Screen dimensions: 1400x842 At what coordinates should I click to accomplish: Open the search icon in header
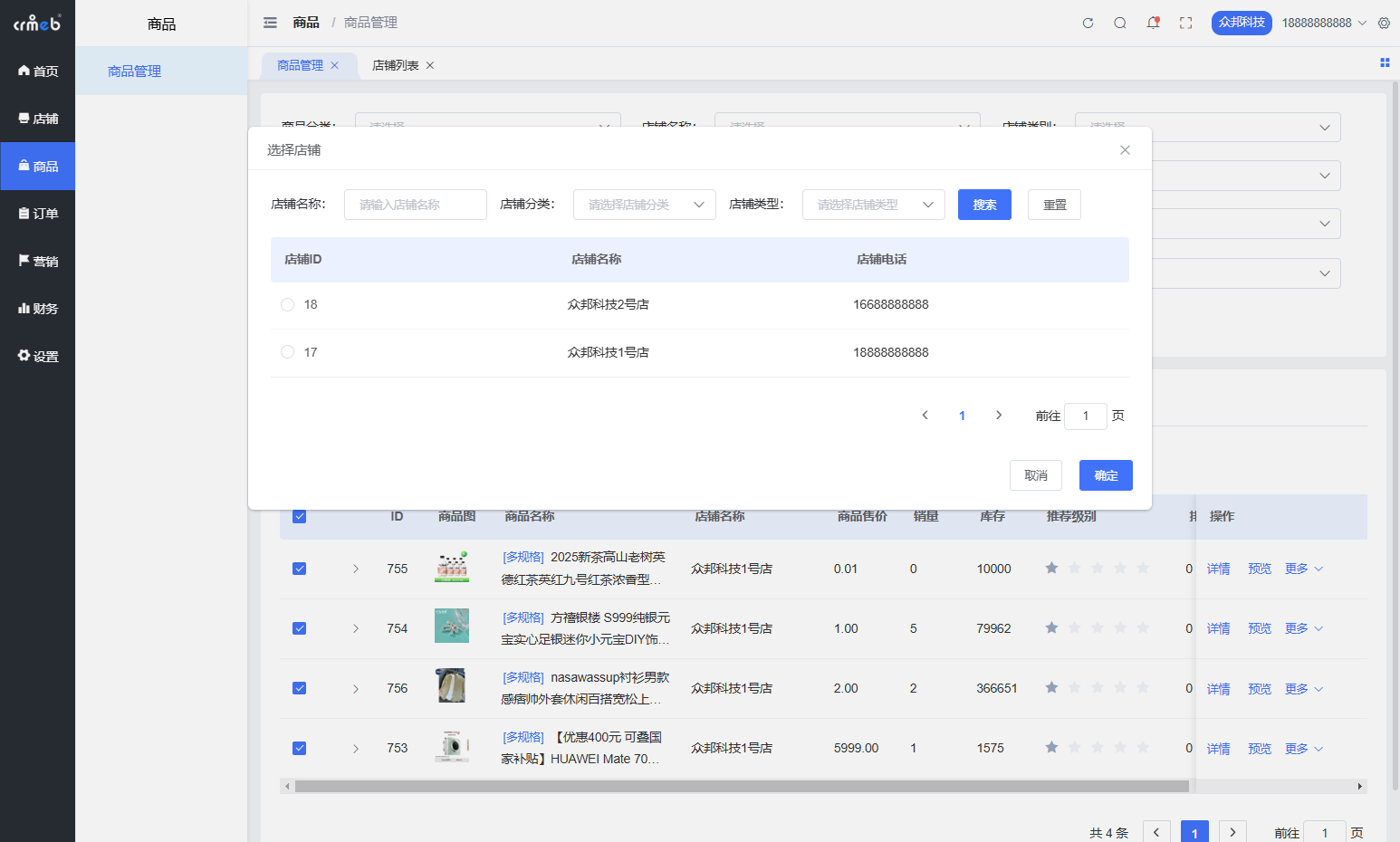(x=1120, y=23)
